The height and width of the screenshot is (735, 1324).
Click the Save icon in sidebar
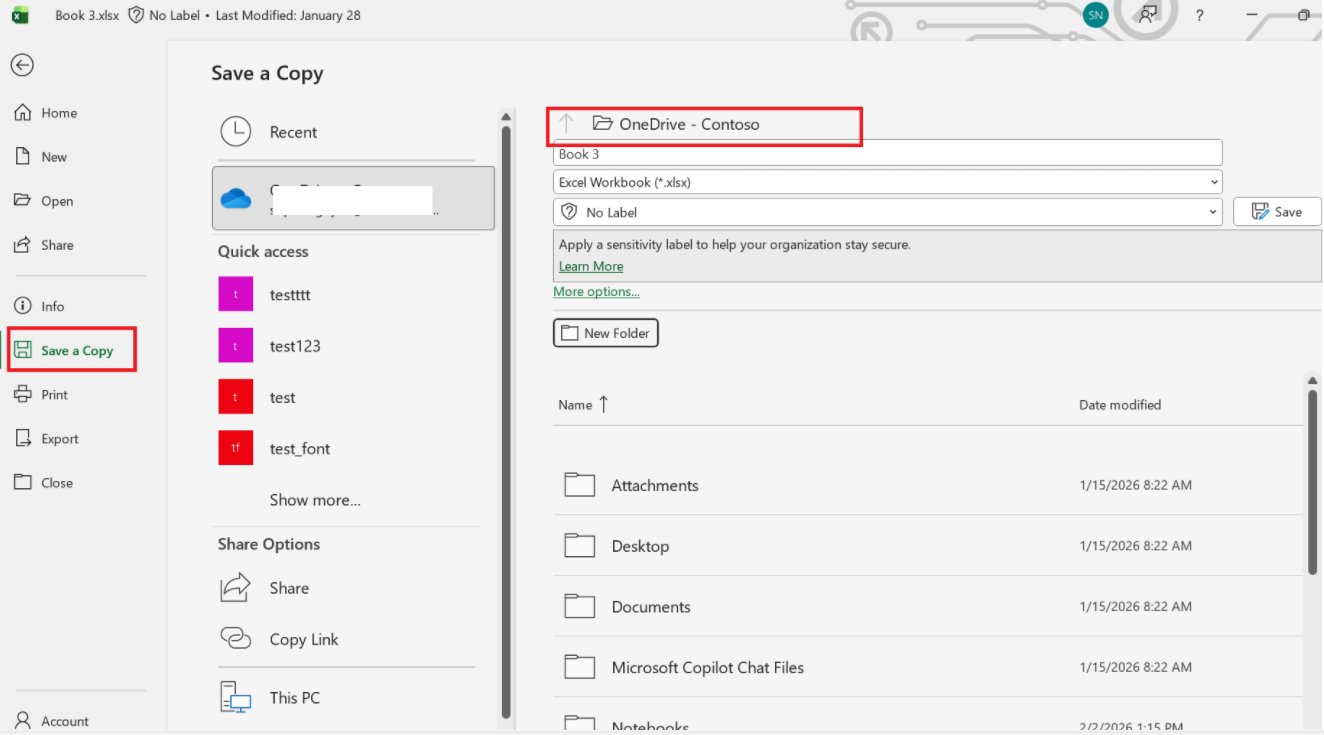pos(23,351)
